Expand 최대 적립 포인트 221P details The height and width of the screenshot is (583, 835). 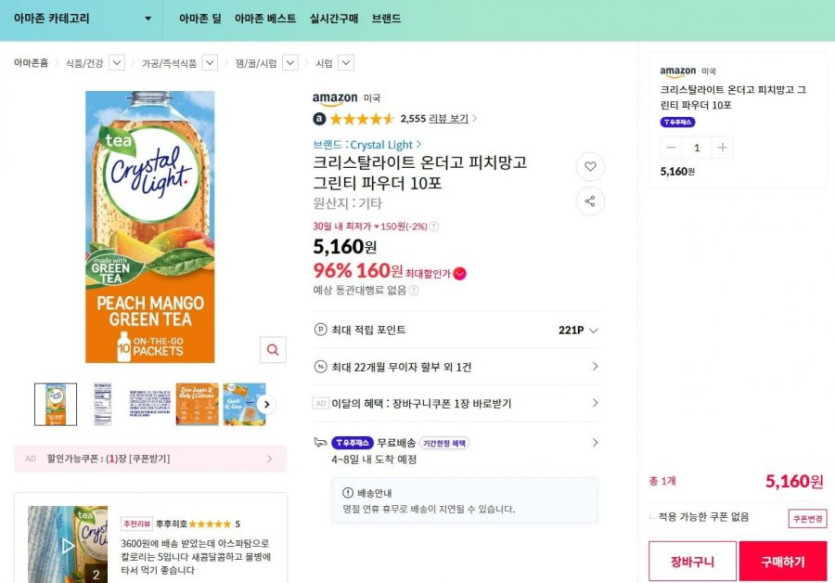tap(593, 330)
